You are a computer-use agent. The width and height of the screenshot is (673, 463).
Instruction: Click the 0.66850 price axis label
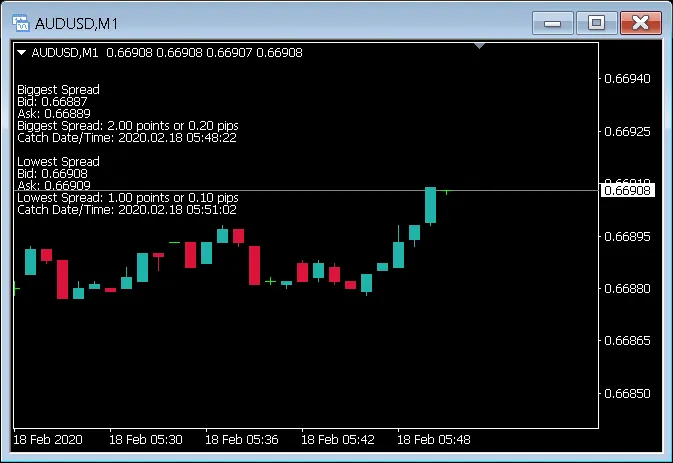(629, 393)
